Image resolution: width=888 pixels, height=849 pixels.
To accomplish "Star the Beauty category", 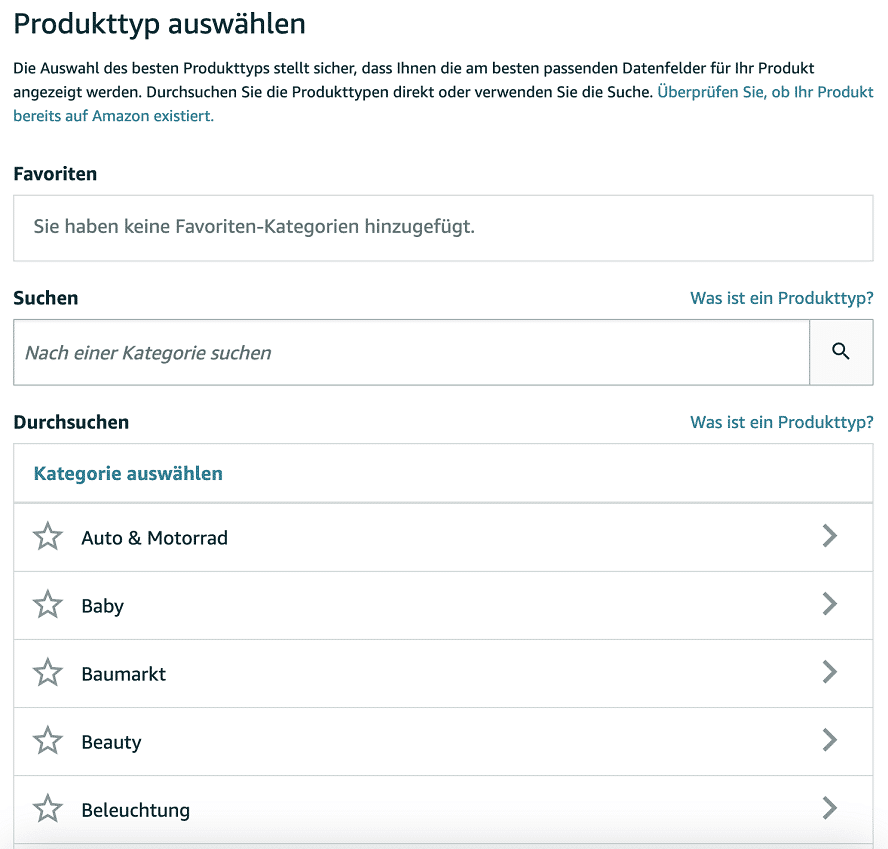I will click(48, 741).
